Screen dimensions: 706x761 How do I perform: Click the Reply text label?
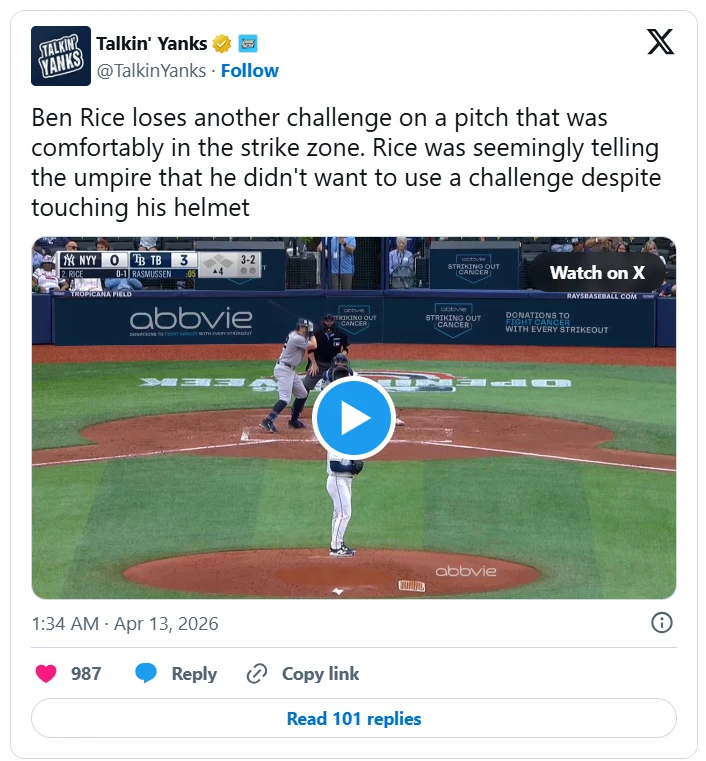pos(194,674)
